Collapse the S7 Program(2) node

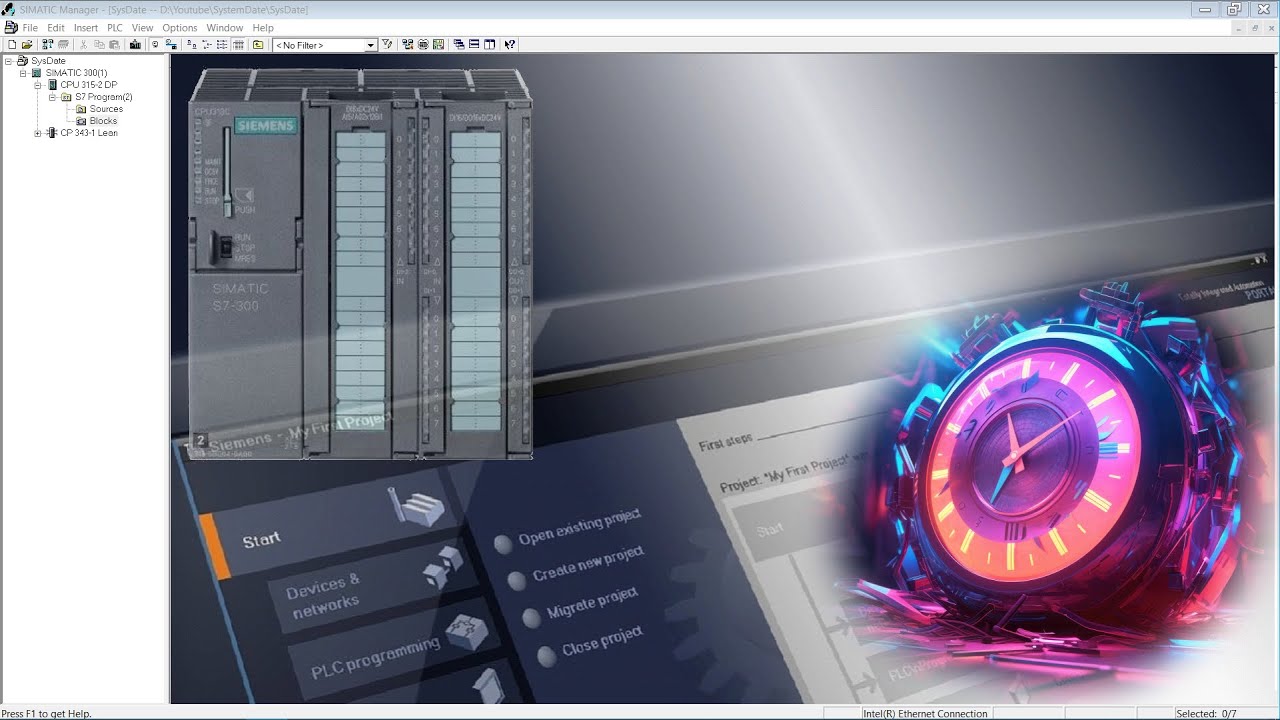click(x=52, y=97)
